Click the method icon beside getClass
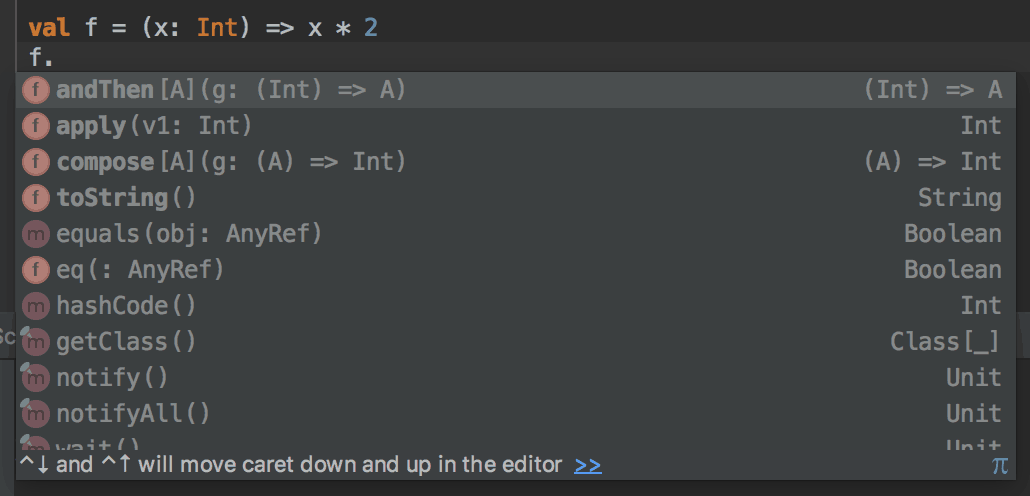1030x496 pixels. (x=36, y=342)
